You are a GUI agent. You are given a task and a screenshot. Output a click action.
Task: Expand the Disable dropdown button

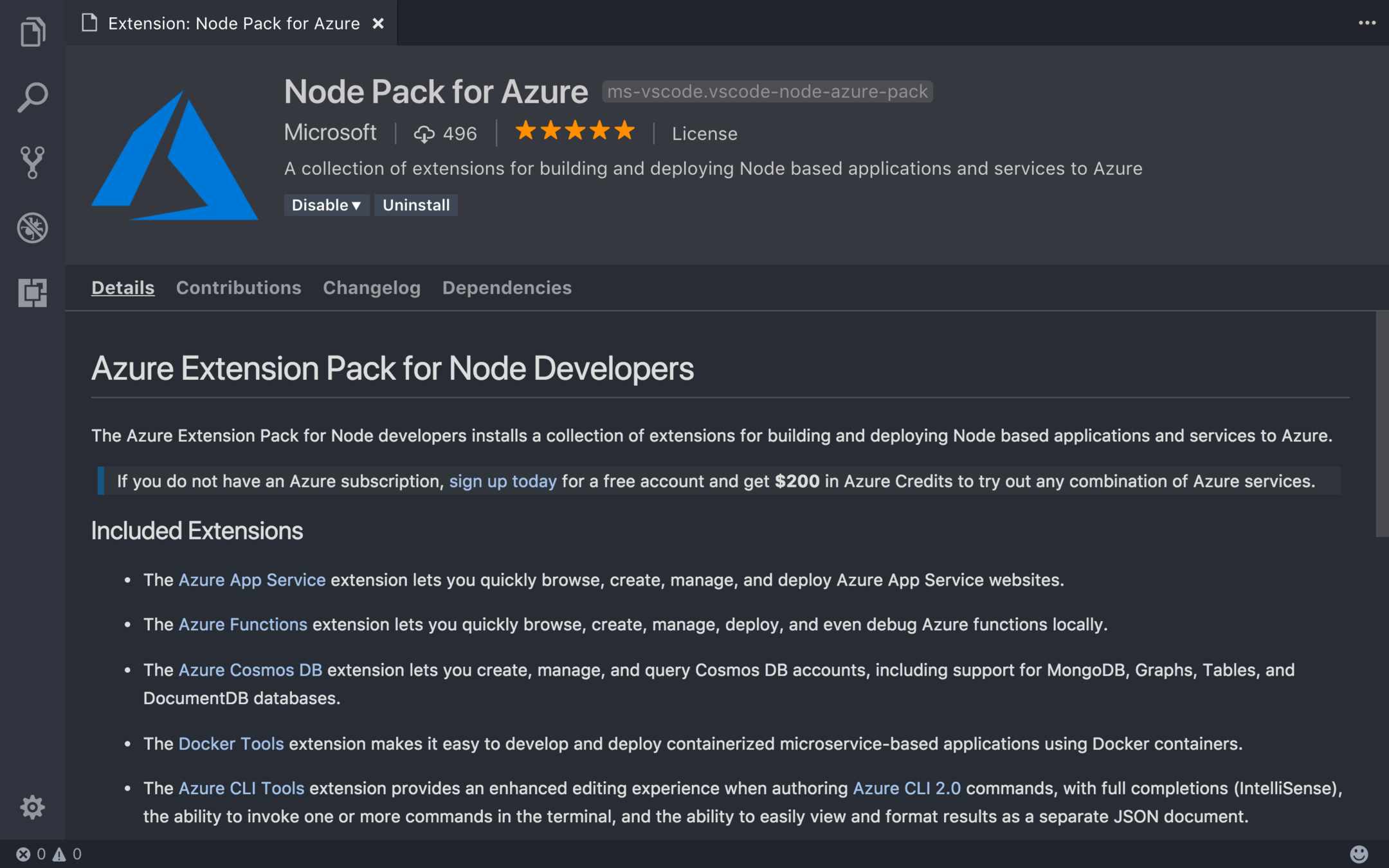pyautogui.click(x=326, y=205)
